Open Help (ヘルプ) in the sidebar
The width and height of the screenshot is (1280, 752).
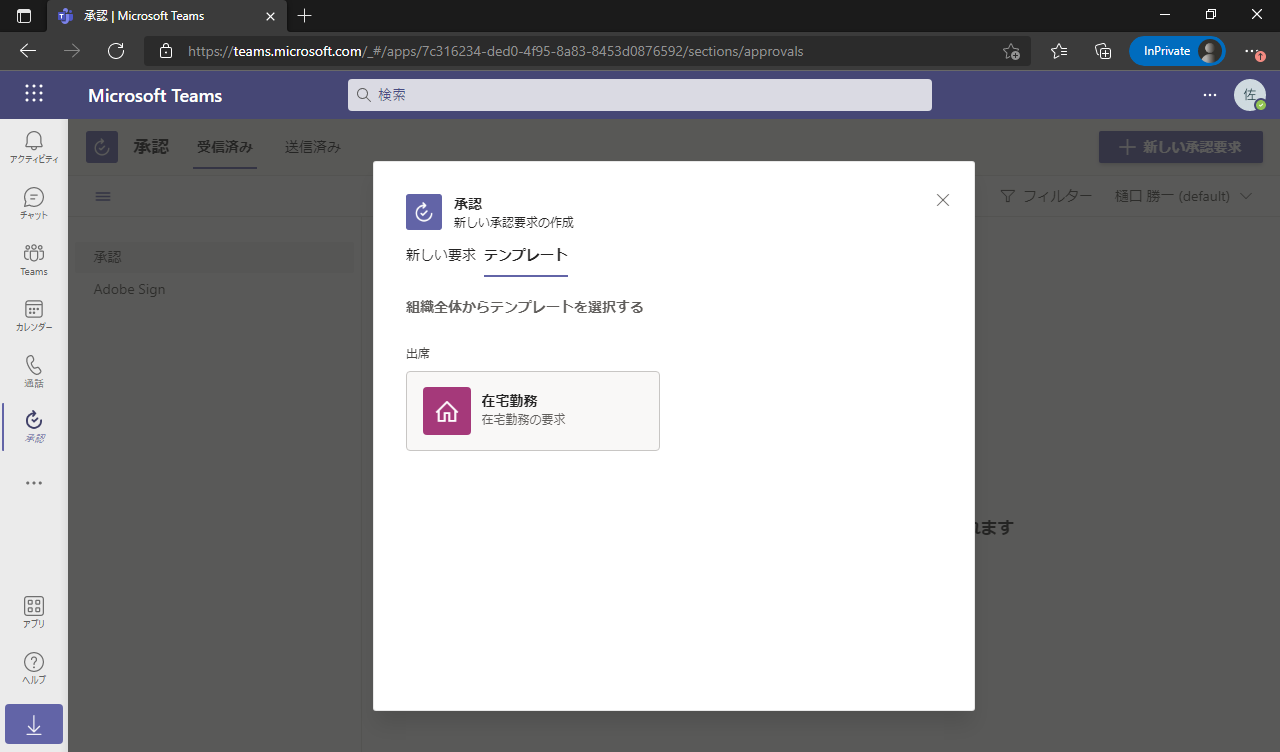coord(34,667)
